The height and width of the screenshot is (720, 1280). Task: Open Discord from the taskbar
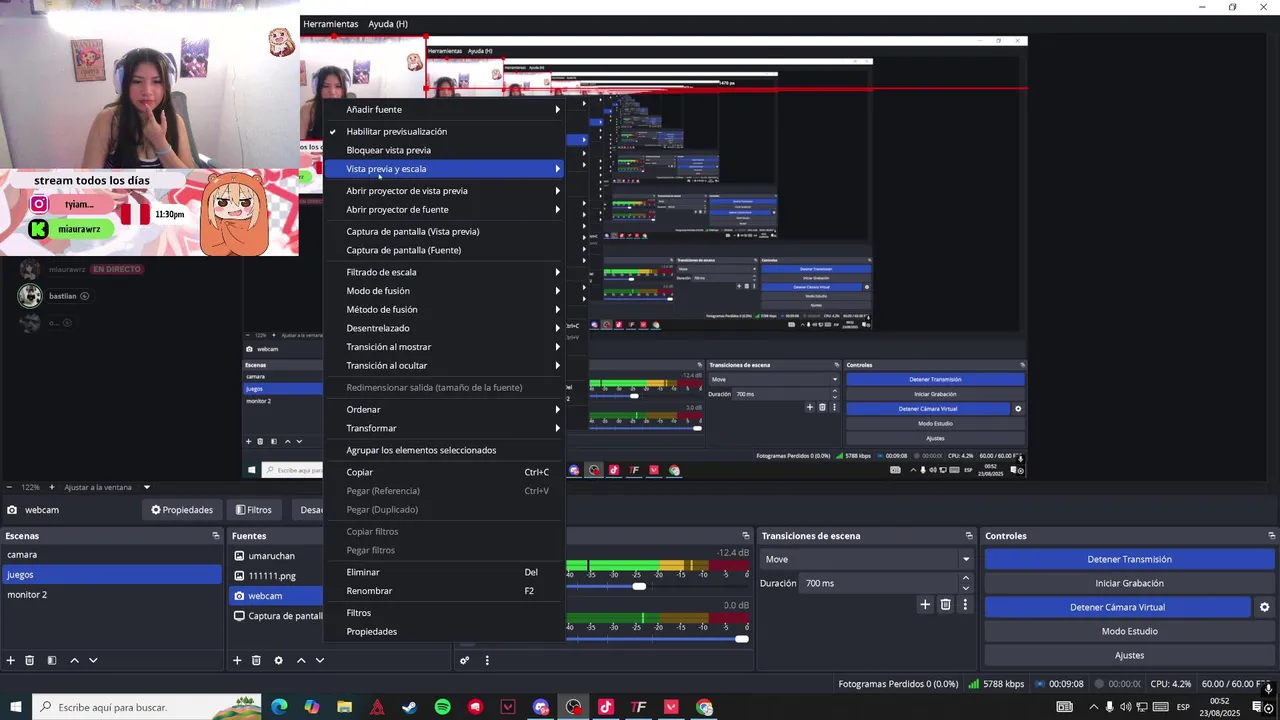tap(541, 707)
